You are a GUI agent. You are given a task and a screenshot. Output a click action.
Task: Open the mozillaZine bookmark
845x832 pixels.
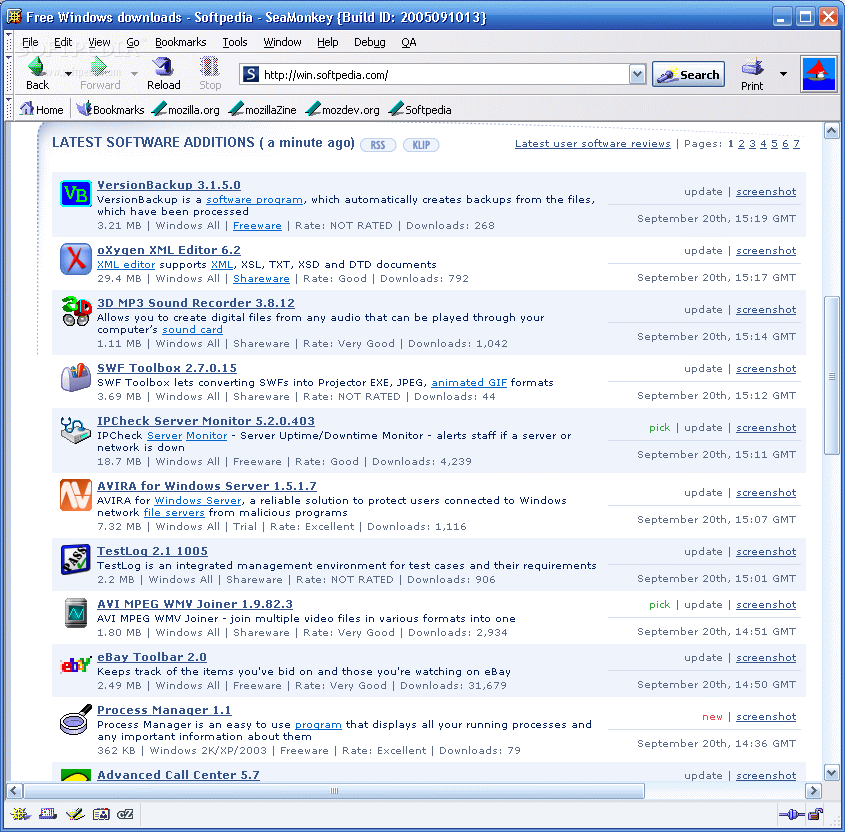(x=262, y=109)
